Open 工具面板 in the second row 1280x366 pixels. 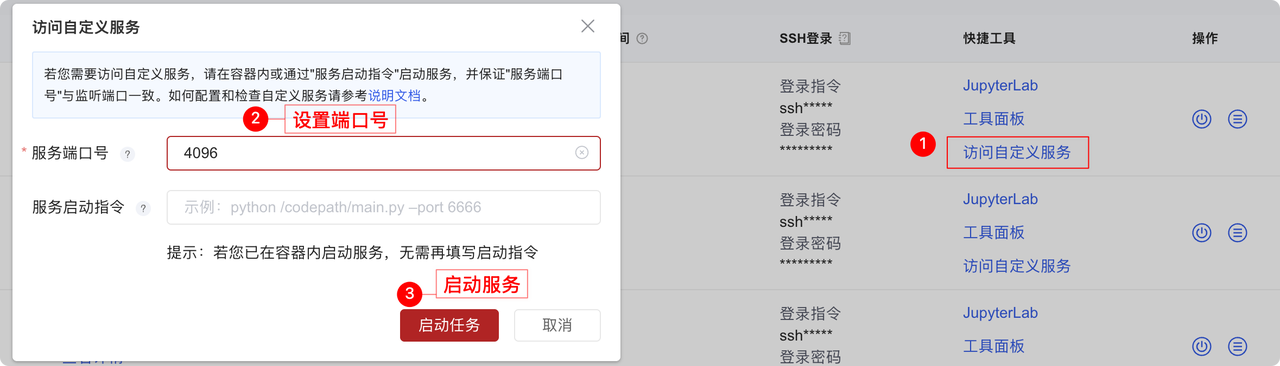pos(994,232)
